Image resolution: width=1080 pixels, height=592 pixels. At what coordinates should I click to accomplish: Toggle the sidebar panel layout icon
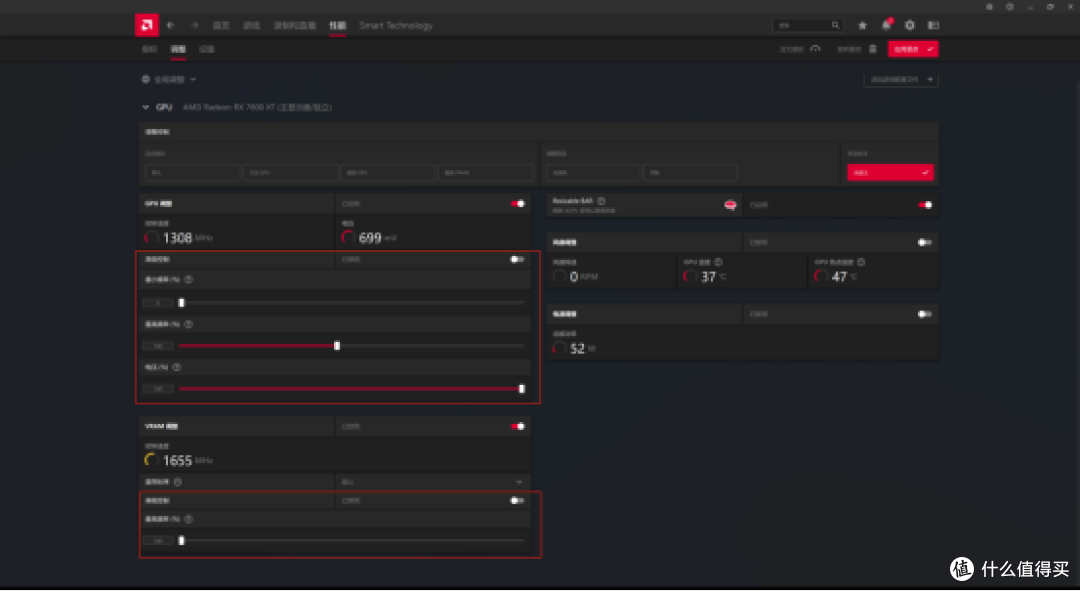coord(933,25)
